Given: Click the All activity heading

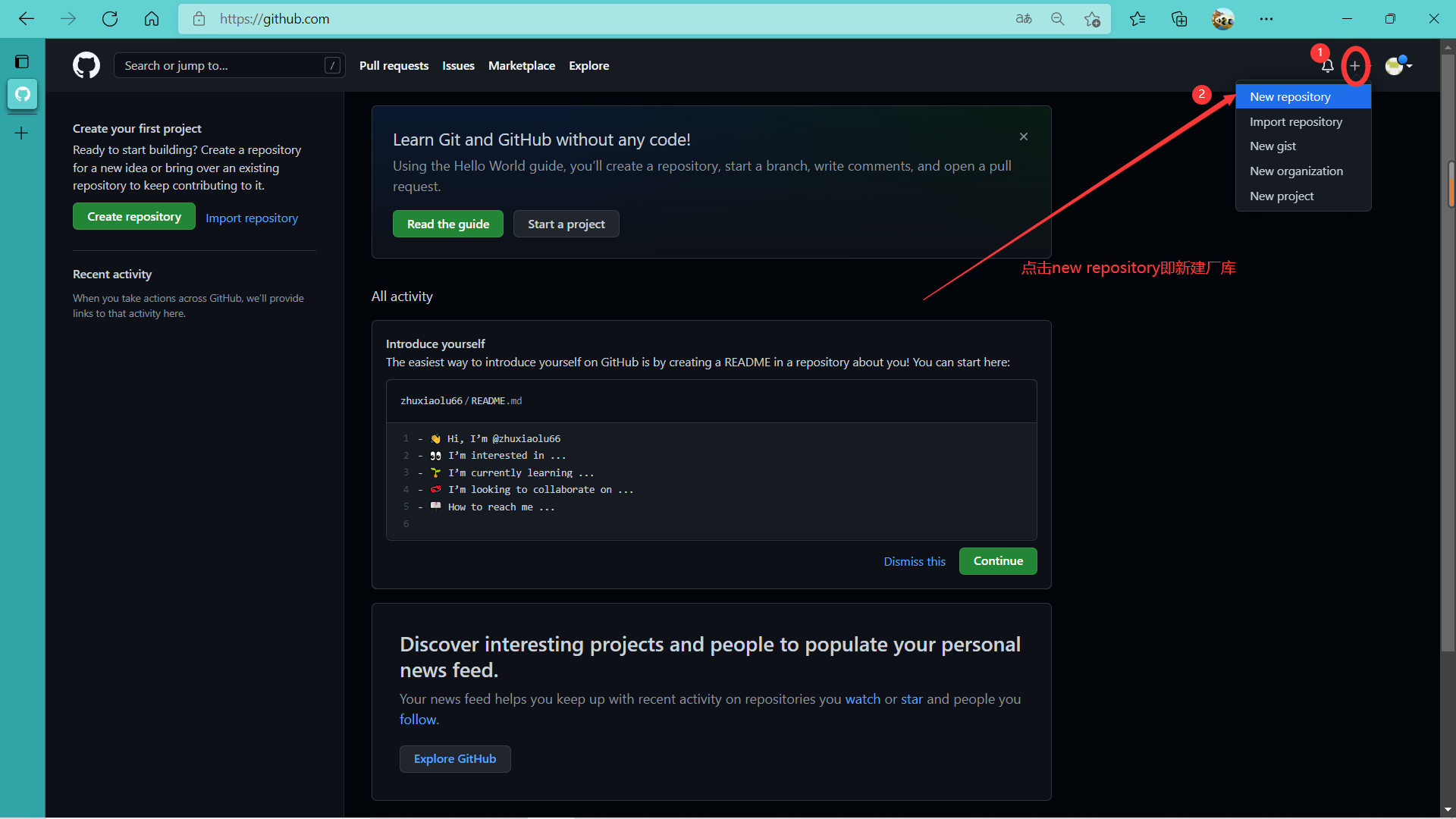Looking at the screenshot, I should click(402, 297).
